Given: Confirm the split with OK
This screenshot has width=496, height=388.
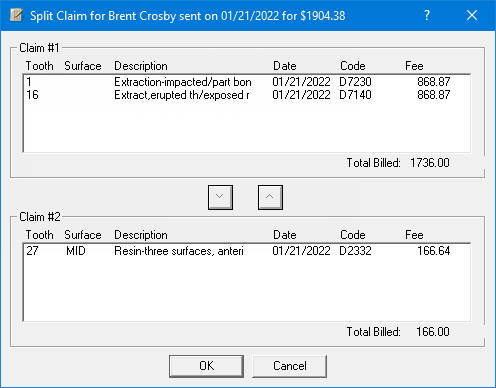Looking at the screenshot, I should click(206, 366).
